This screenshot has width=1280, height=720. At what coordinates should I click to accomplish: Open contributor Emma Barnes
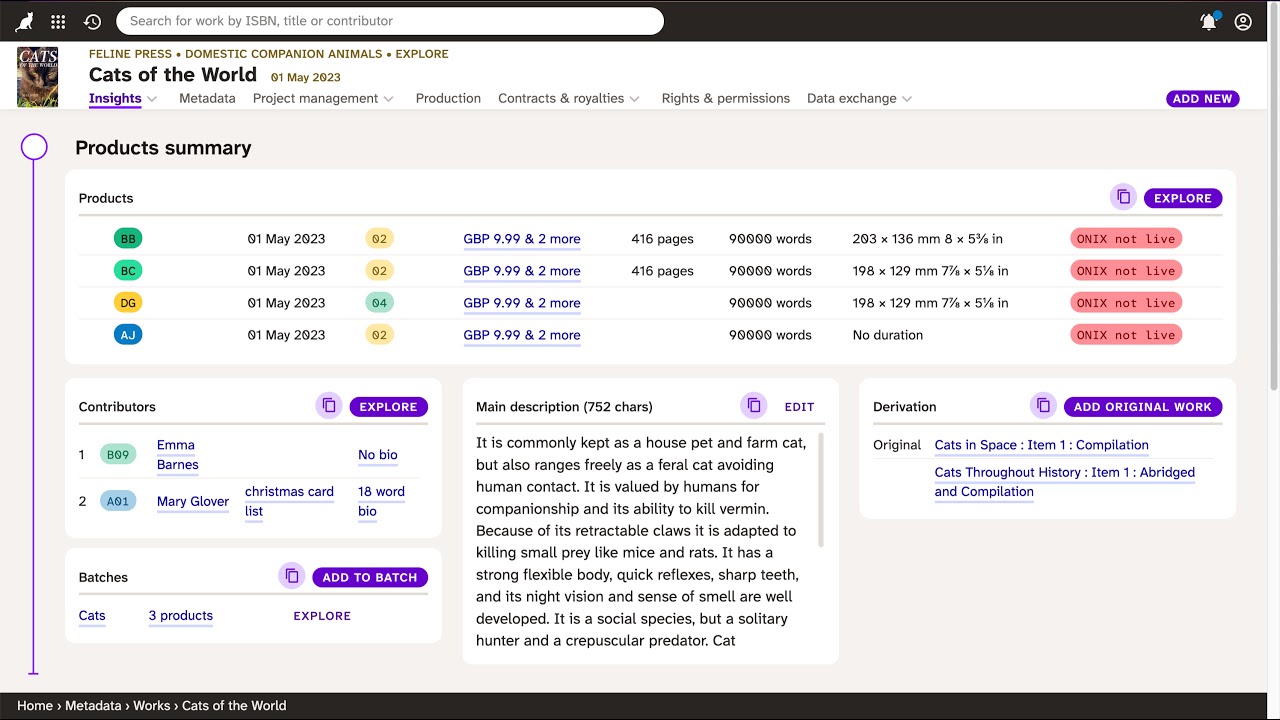click(x=178, y=455)
